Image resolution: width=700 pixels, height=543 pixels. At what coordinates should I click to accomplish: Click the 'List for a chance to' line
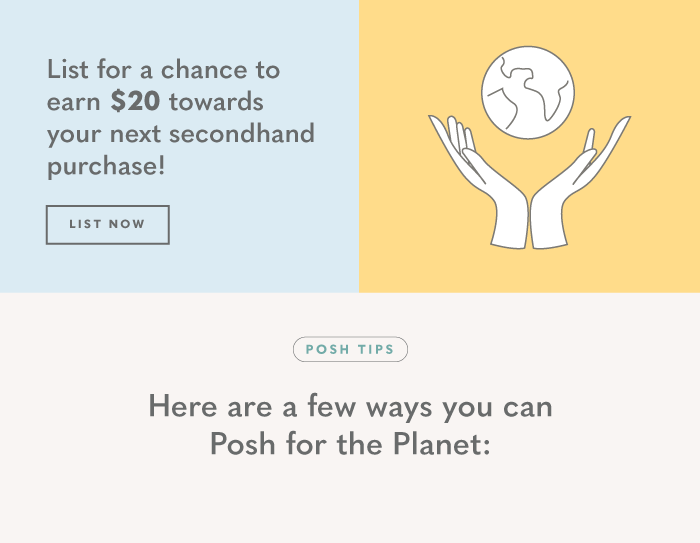(163, 70)
